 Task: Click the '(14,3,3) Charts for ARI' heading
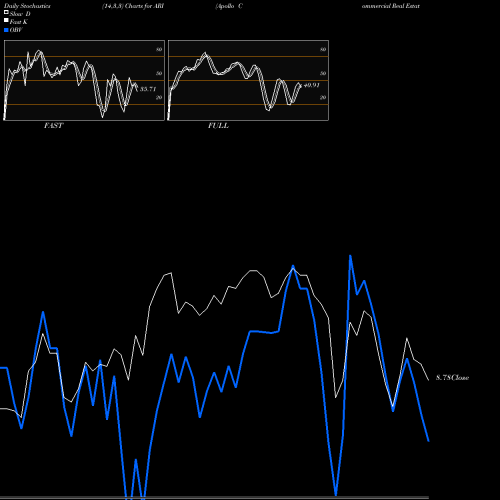pyautogui.click(x=133, y=6)
